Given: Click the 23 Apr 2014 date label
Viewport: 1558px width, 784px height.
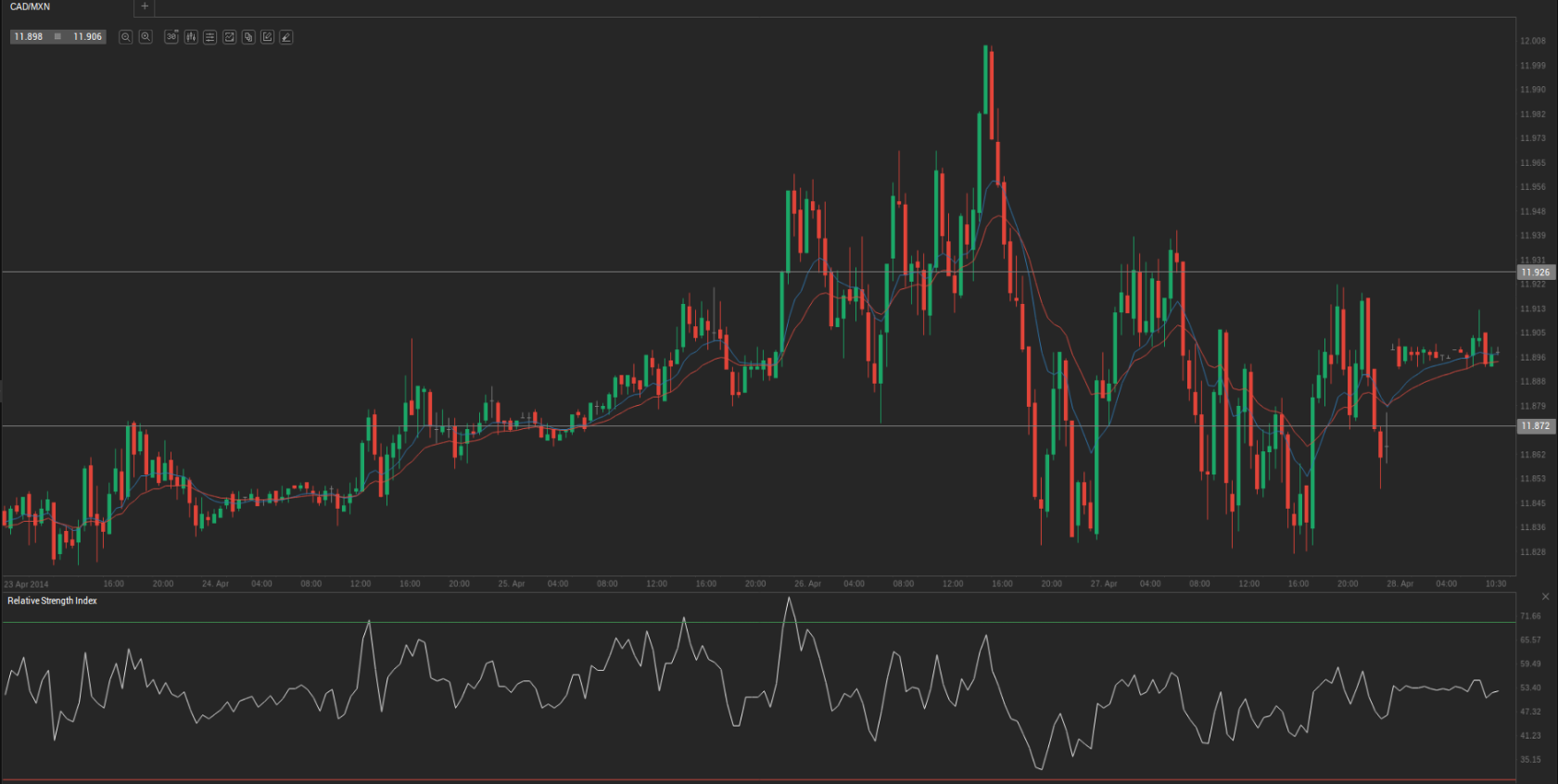Looking at the screenshot, I should pyautogui.click(x=26, y=585).
